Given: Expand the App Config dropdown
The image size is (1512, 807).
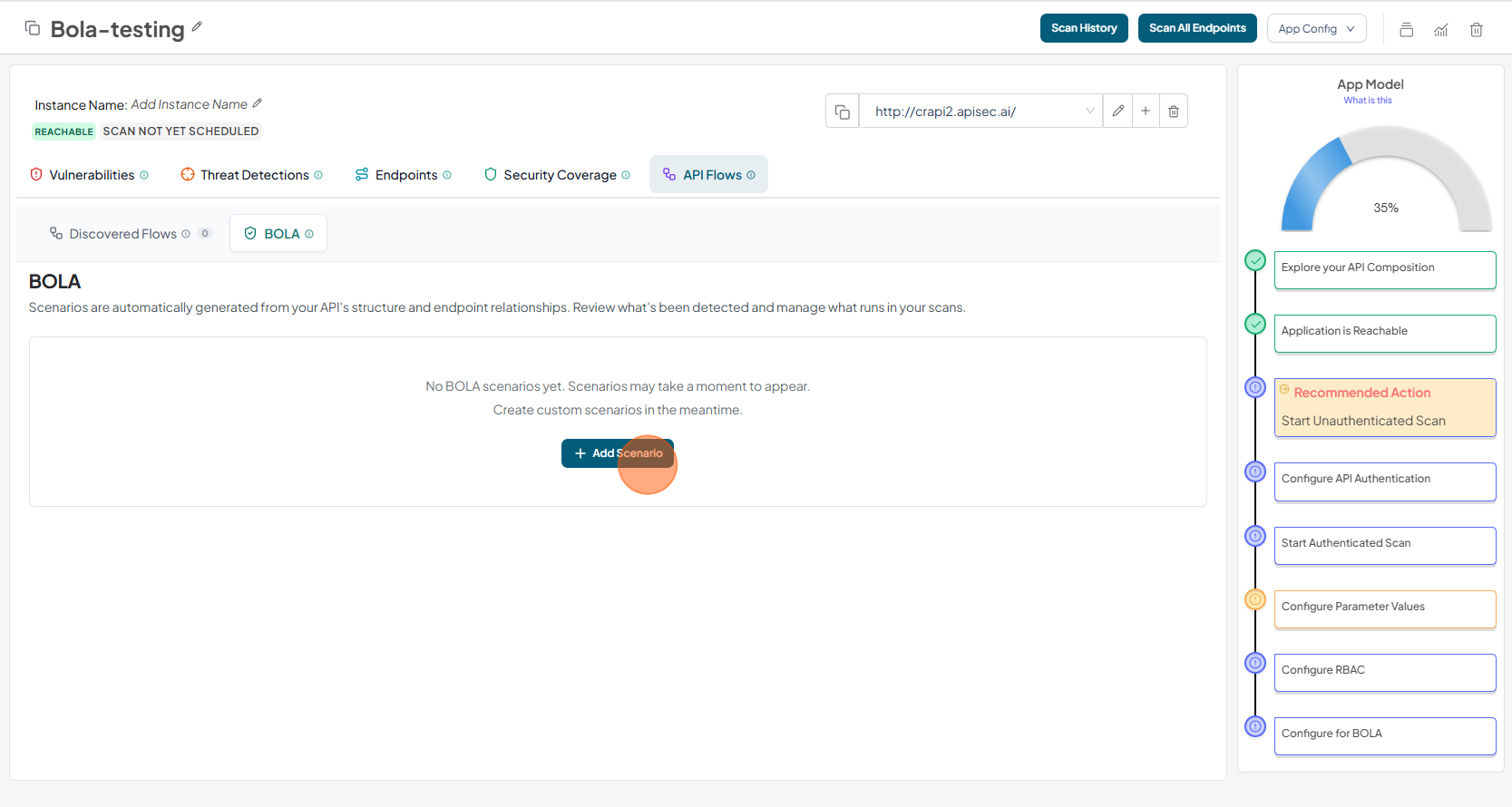Looking at the screenshot, I should click(1316, 29).
